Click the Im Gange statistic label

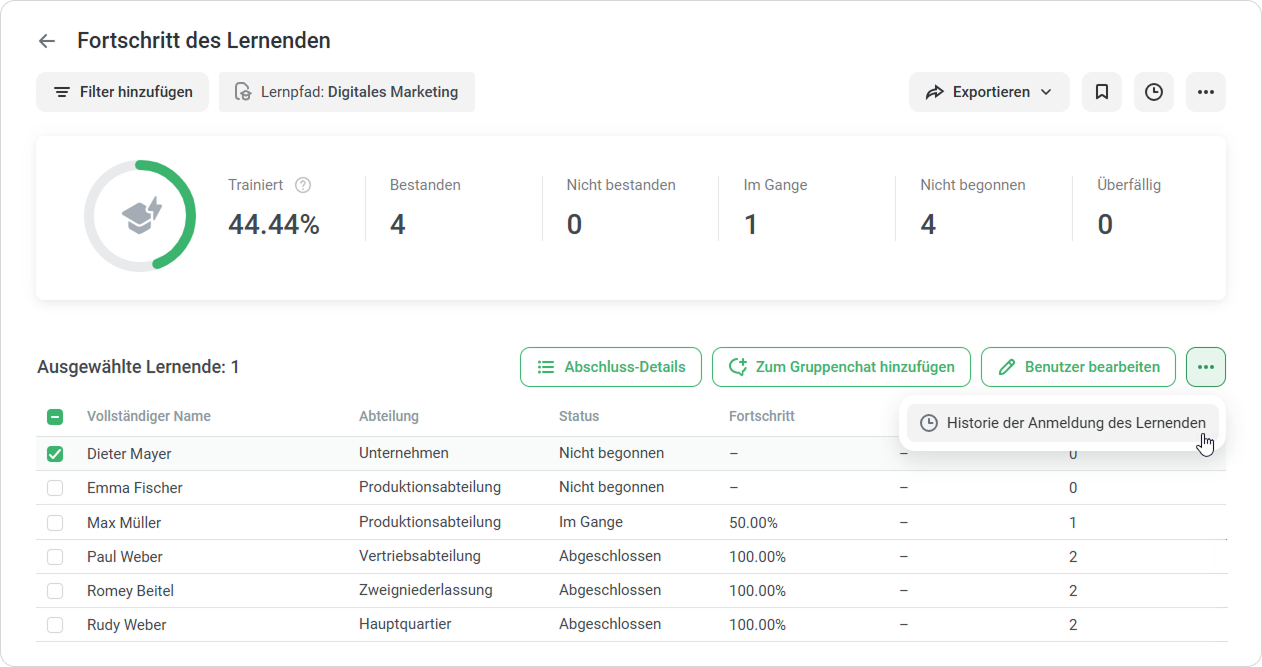tap(775, 185)
